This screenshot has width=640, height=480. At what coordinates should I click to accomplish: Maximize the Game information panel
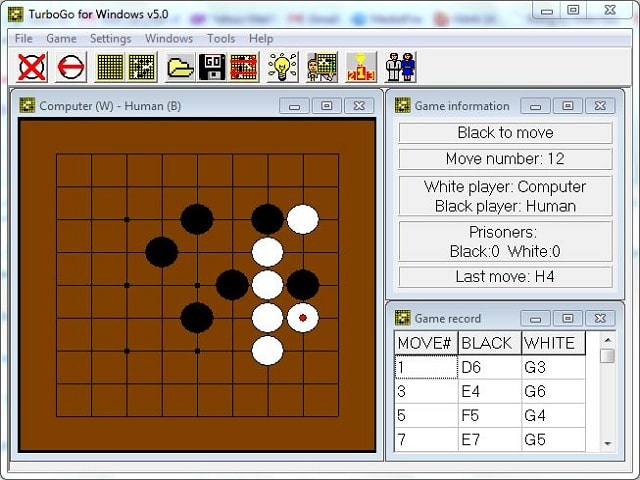pos(567,105)
